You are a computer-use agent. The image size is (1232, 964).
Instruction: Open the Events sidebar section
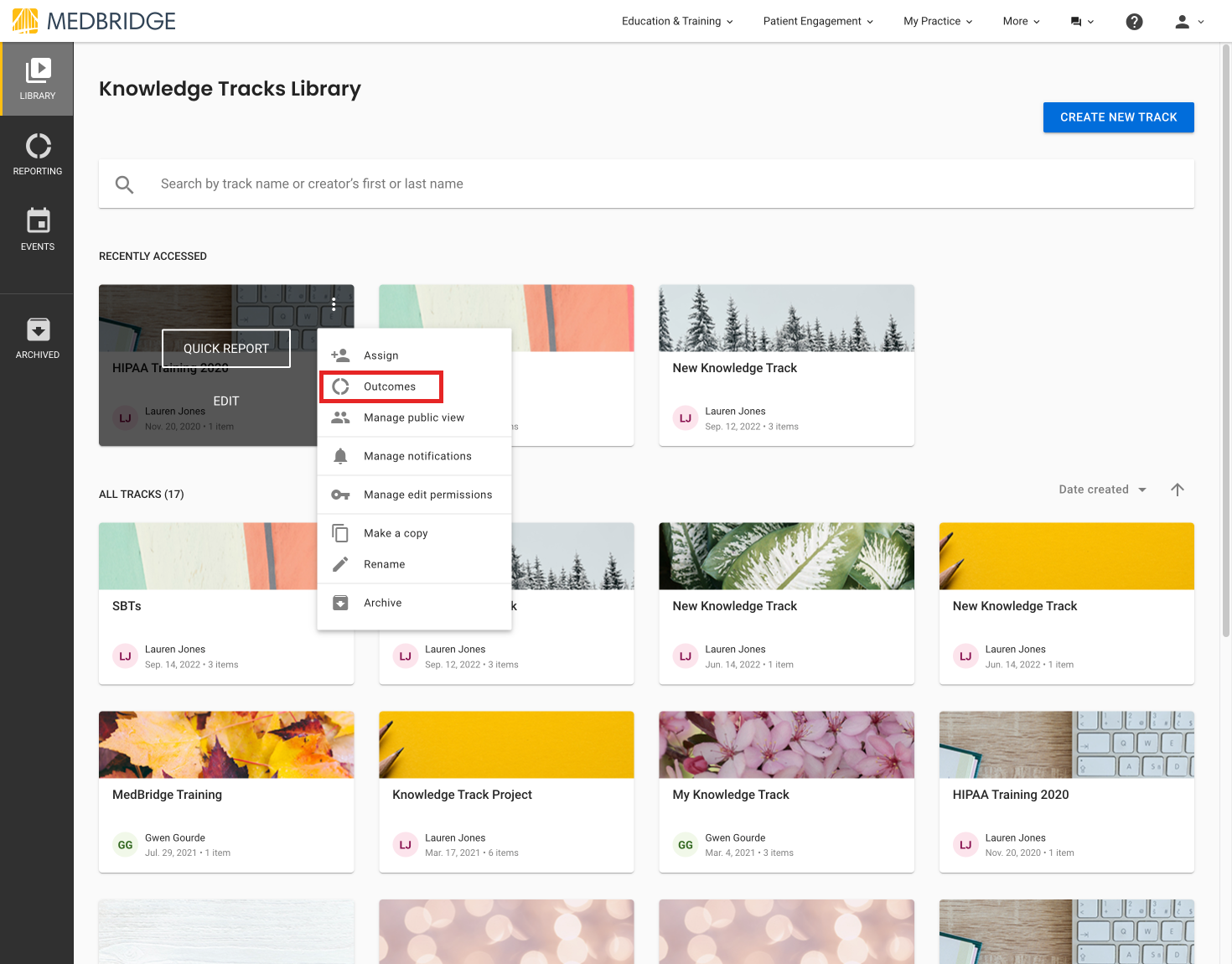pos(37,230)
